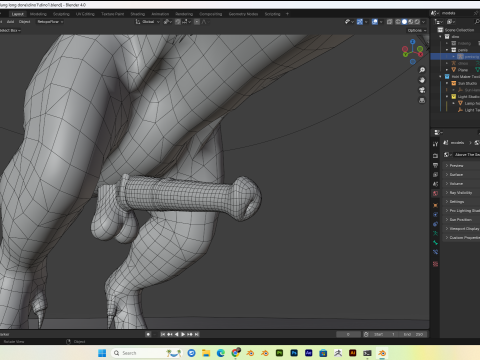Open the Tool properties tab icon
Viewport: 480px width, 360px height.
pos(435,144)
